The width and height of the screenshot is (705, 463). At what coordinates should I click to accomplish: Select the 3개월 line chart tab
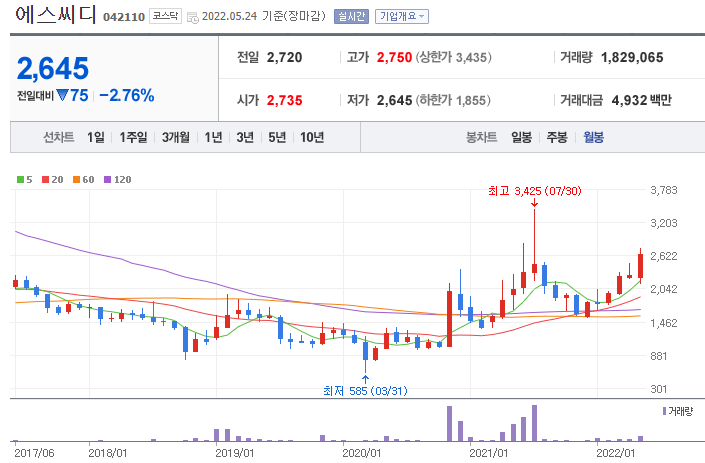(x=176, y=137)
